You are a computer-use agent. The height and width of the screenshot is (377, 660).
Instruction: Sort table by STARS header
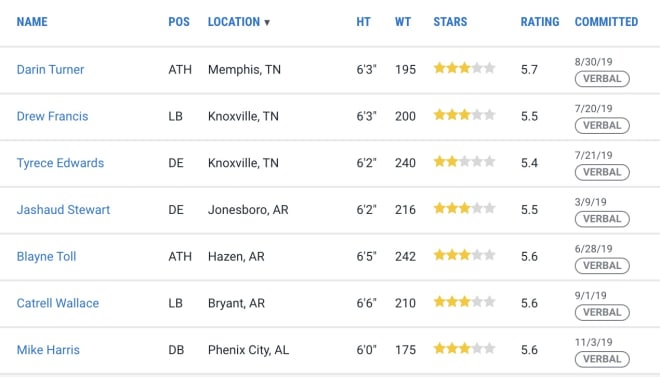pyautogui.click(x=450, y=22)
